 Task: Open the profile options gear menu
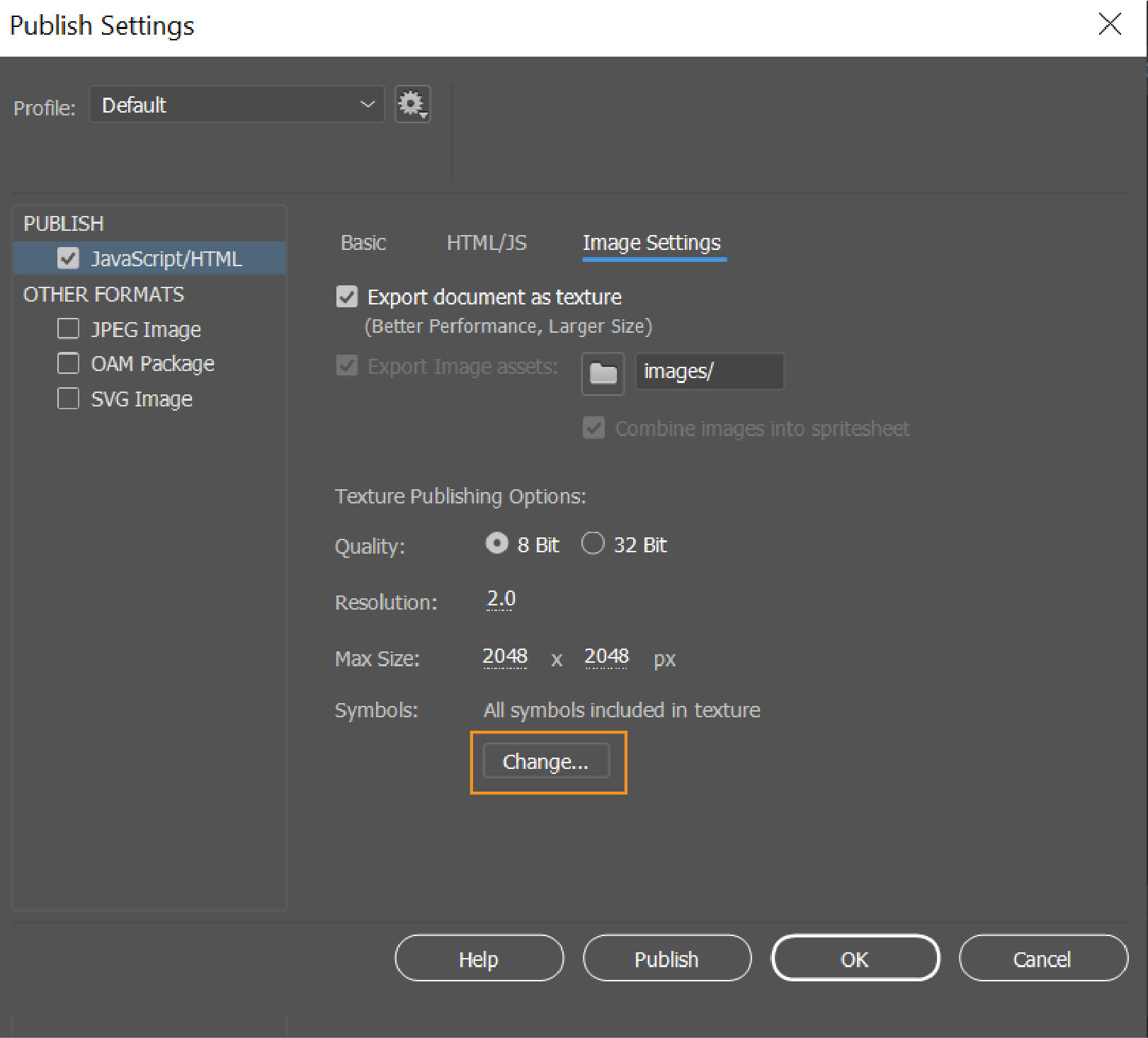(x=413, y=103)
